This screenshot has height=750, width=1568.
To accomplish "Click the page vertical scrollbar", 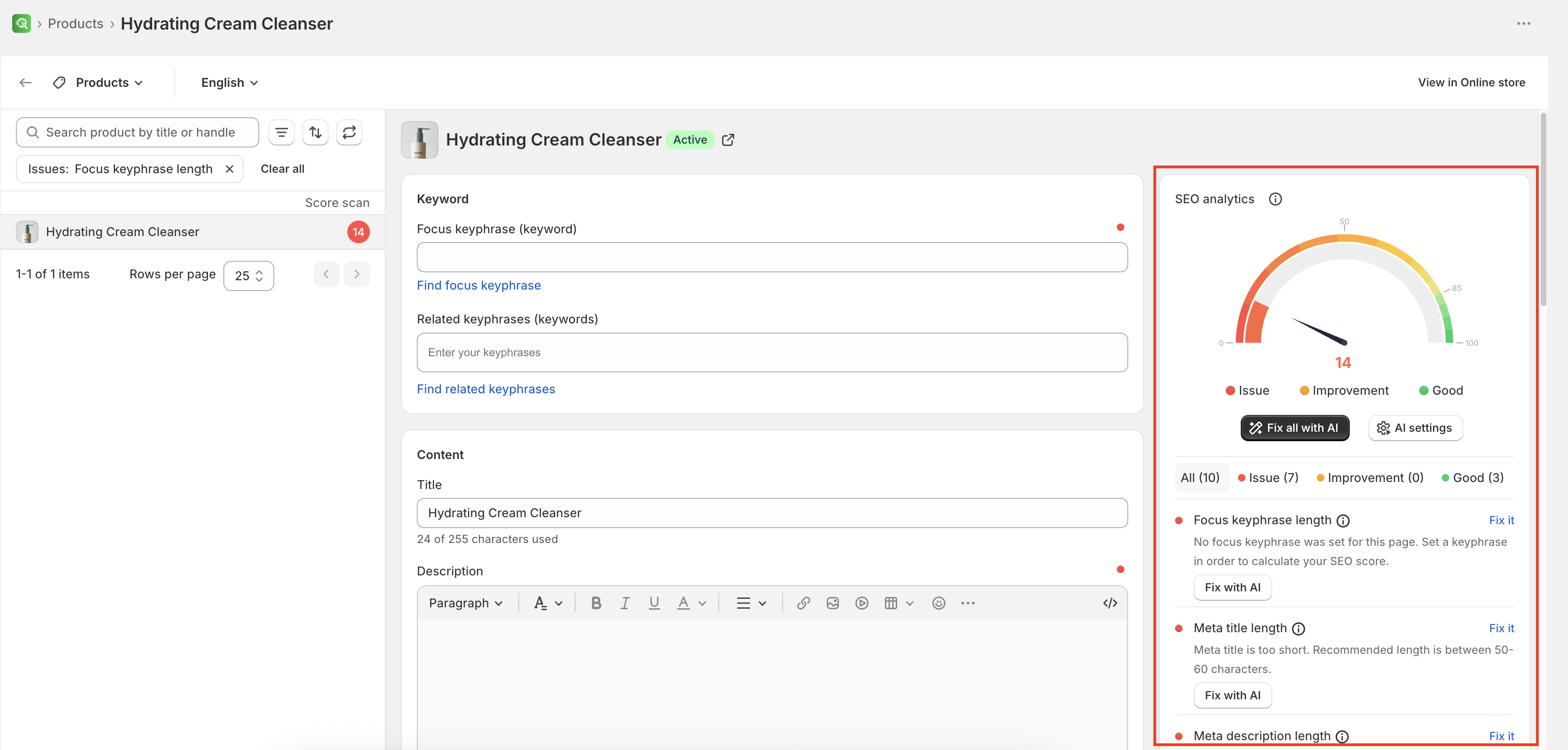I will click(x=1543, y=209).
